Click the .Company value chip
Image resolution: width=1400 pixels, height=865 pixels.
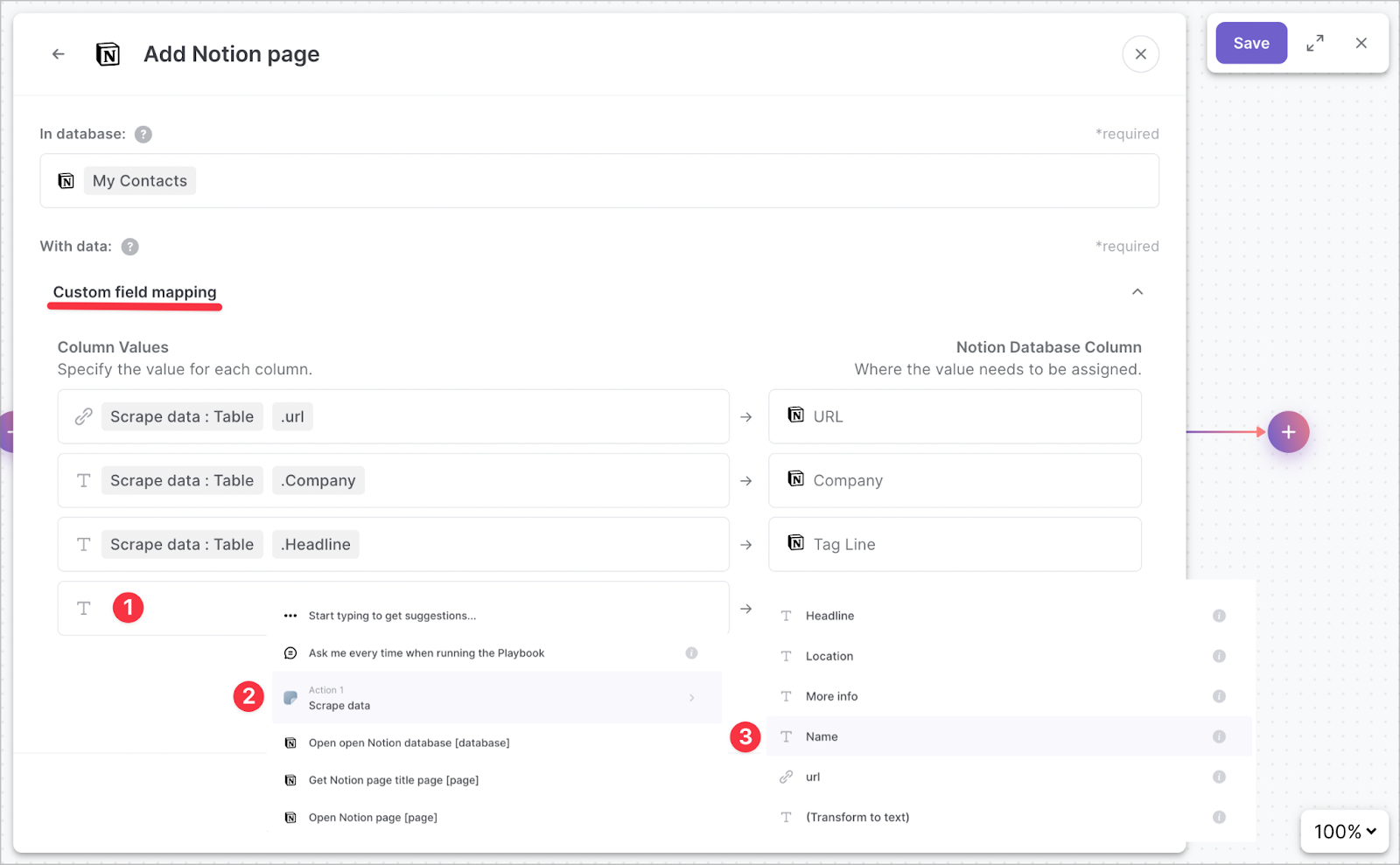(x=318, y=481)
